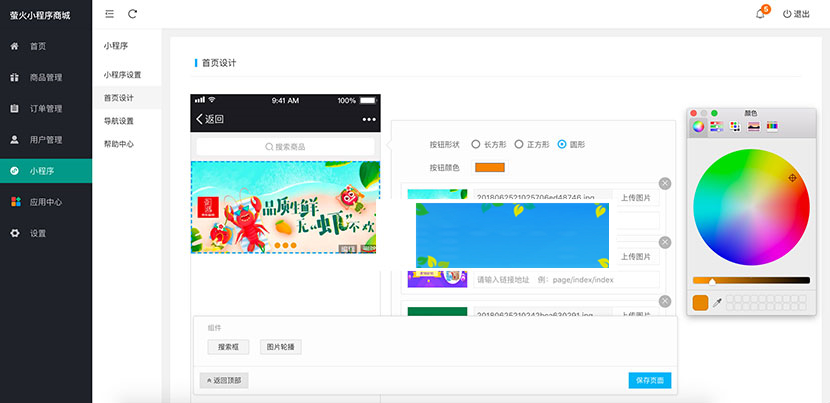Screen dimensions: 830x403
Task: Open the three-dot menu in the phone preview
Action: tap(369, 119)
